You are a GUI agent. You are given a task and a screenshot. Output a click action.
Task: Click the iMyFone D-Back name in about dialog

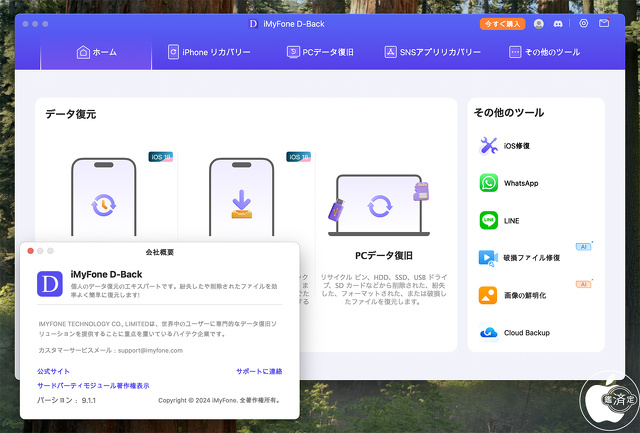click(x=106, y=274)
